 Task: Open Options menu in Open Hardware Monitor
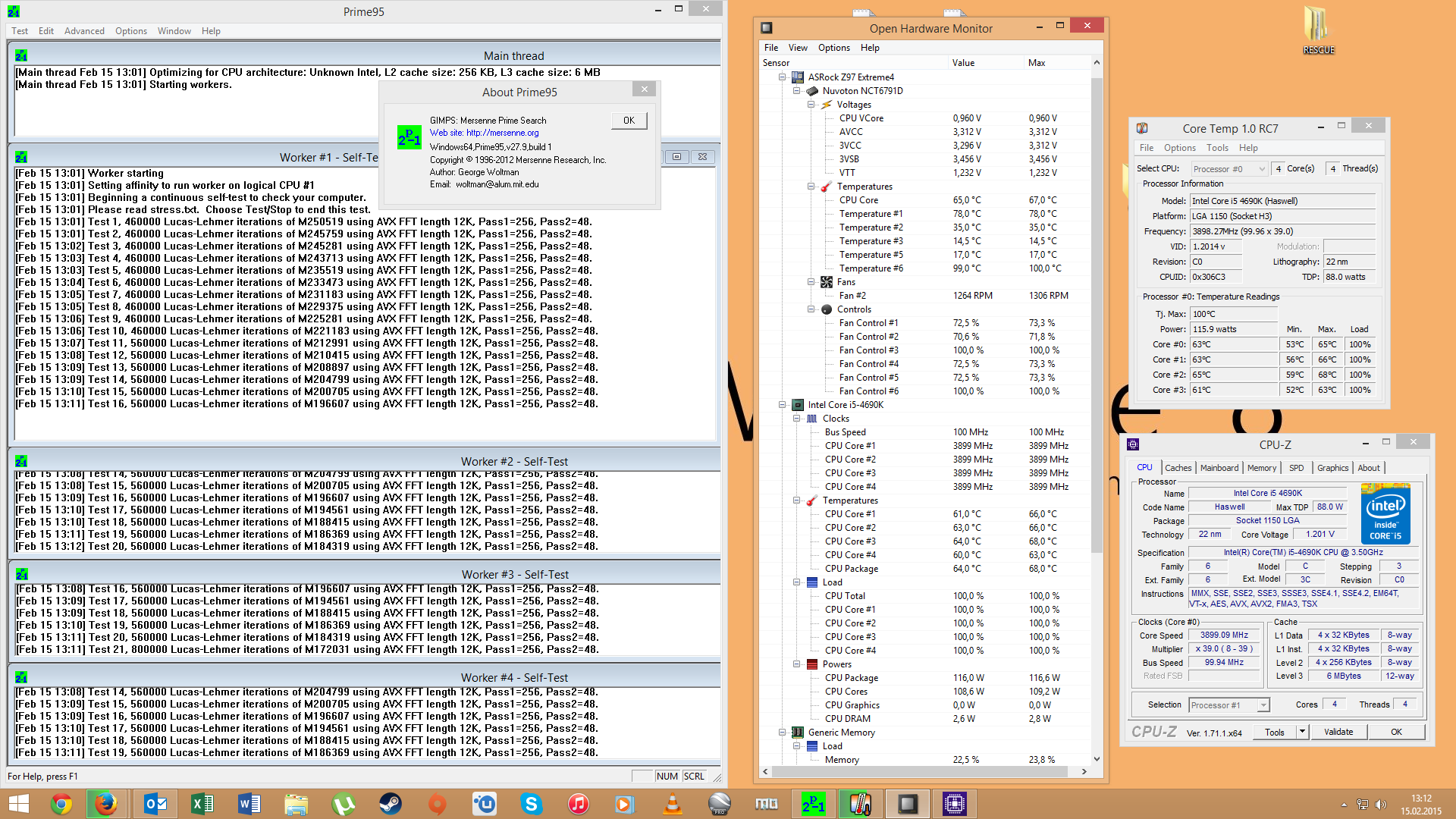[833, 48]
